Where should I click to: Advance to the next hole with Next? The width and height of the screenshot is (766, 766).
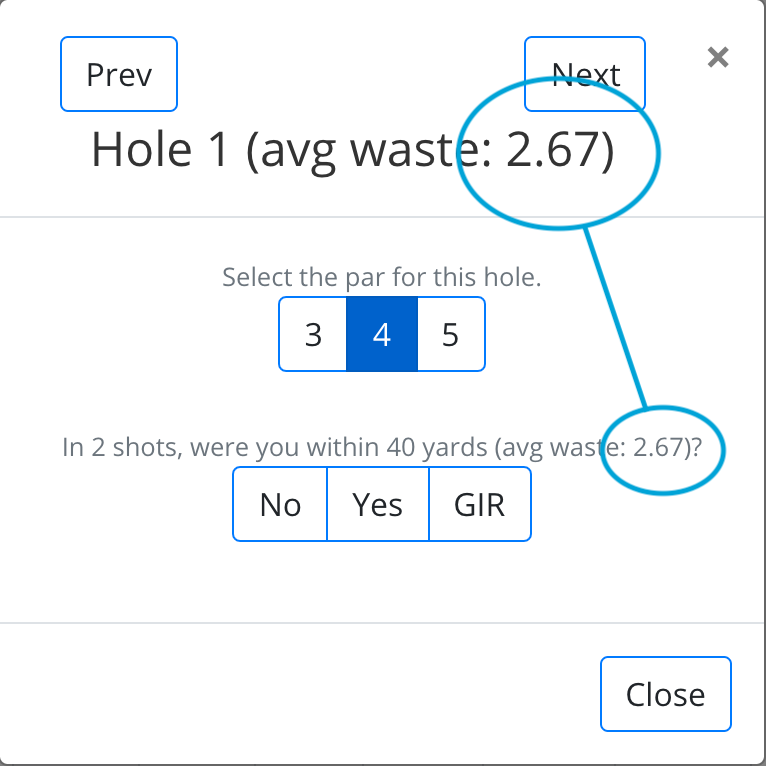(x=585, y=74)
